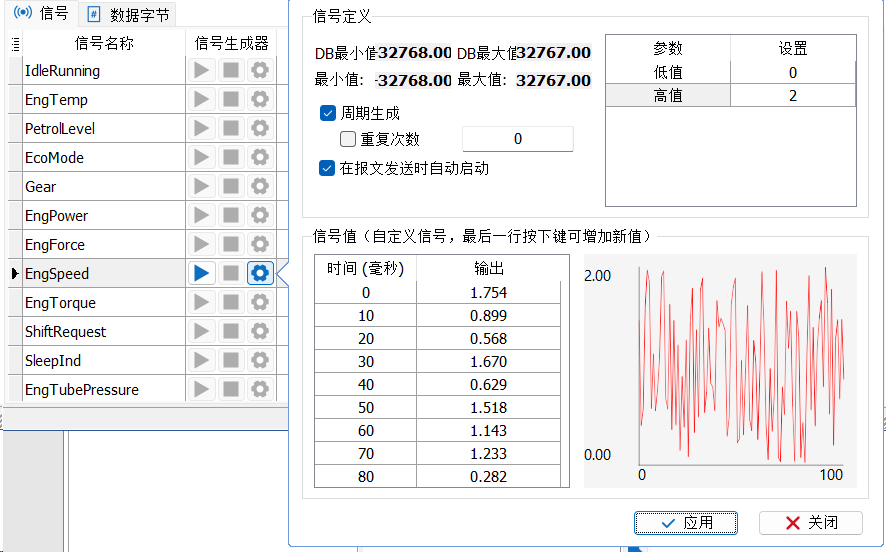
Task: Stop the EngTubePressure signal generator
Action: [x=231, y=389]
